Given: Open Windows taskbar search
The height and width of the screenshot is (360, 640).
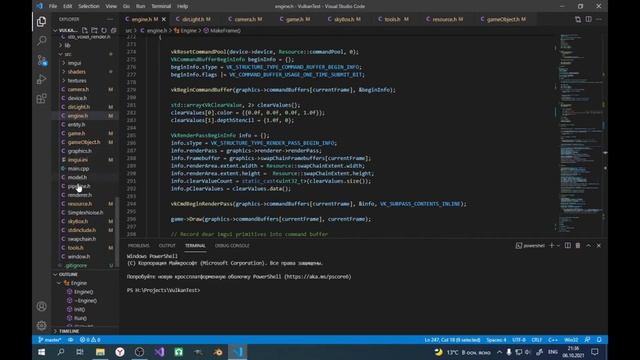Looking at the screenshot, I should (61, 352).
